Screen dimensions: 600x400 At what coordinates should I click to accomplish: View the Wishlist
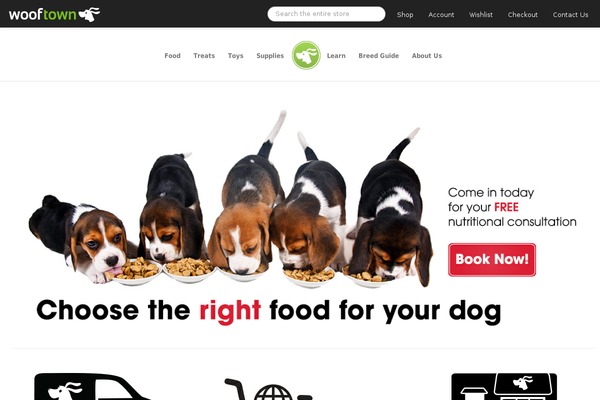[x=481, y=15]
